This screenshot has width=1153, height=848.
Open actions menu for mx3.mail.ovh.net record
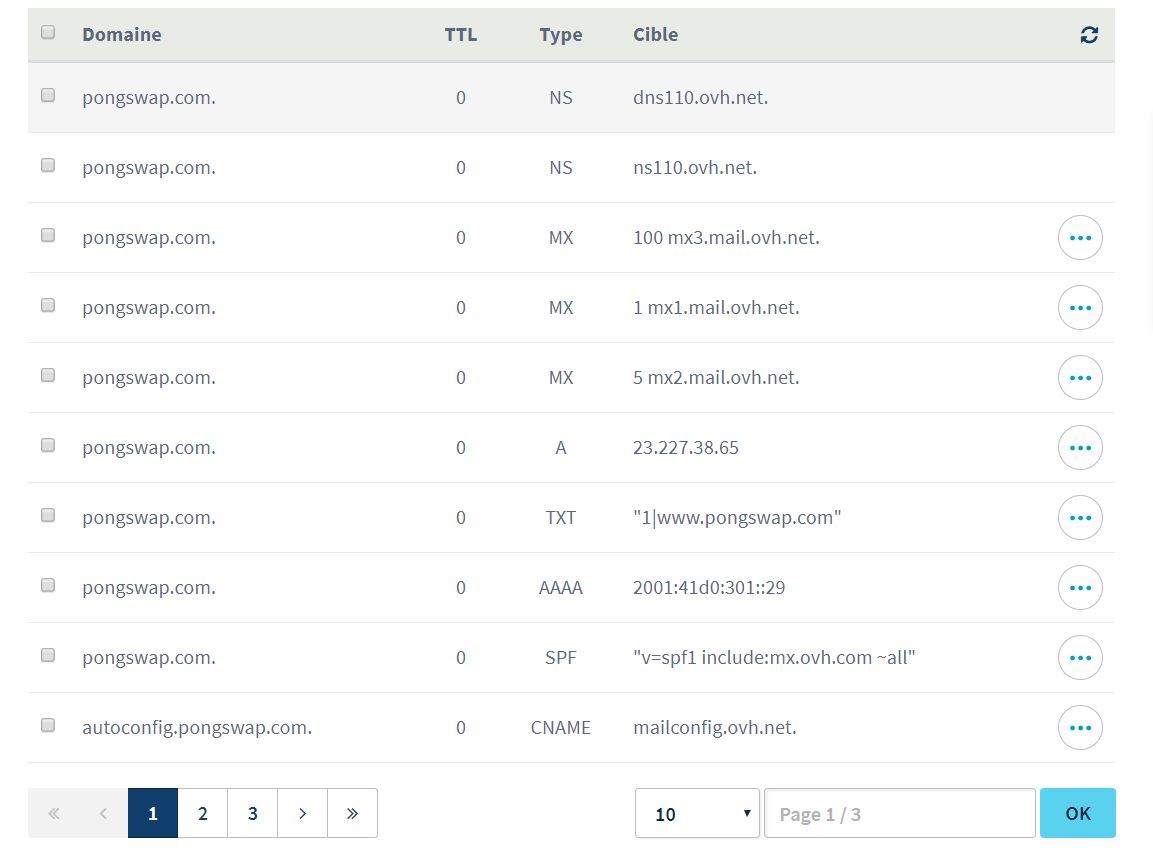point(1080,238)
